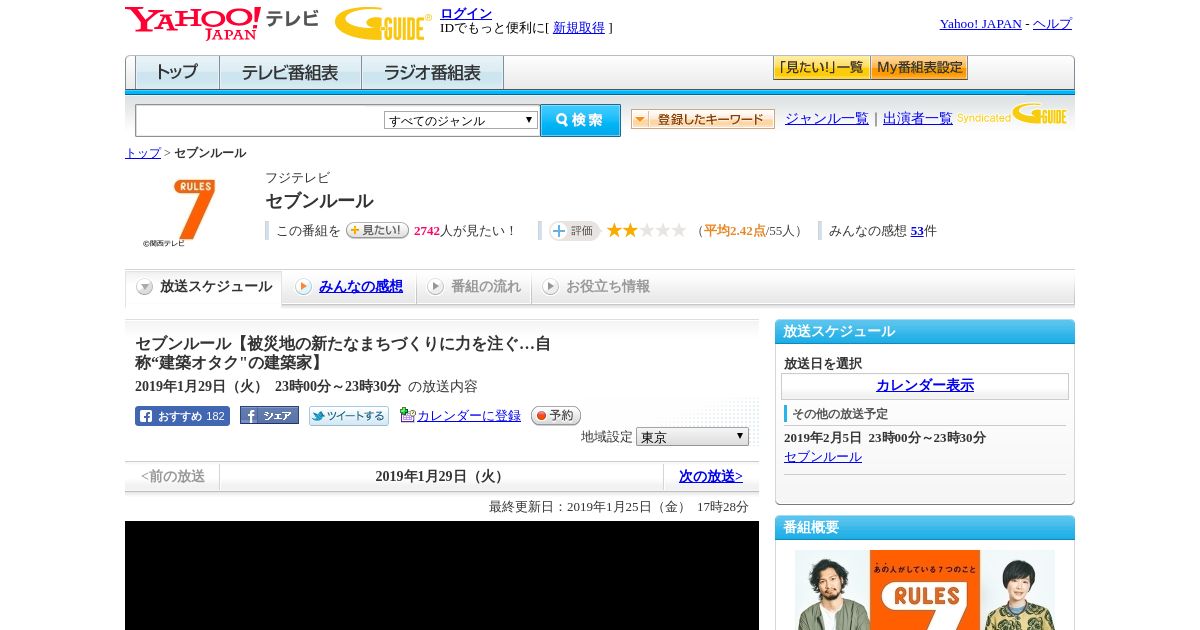
Task: Click the <前の放送 link
Action: click(x=173, y=477)
